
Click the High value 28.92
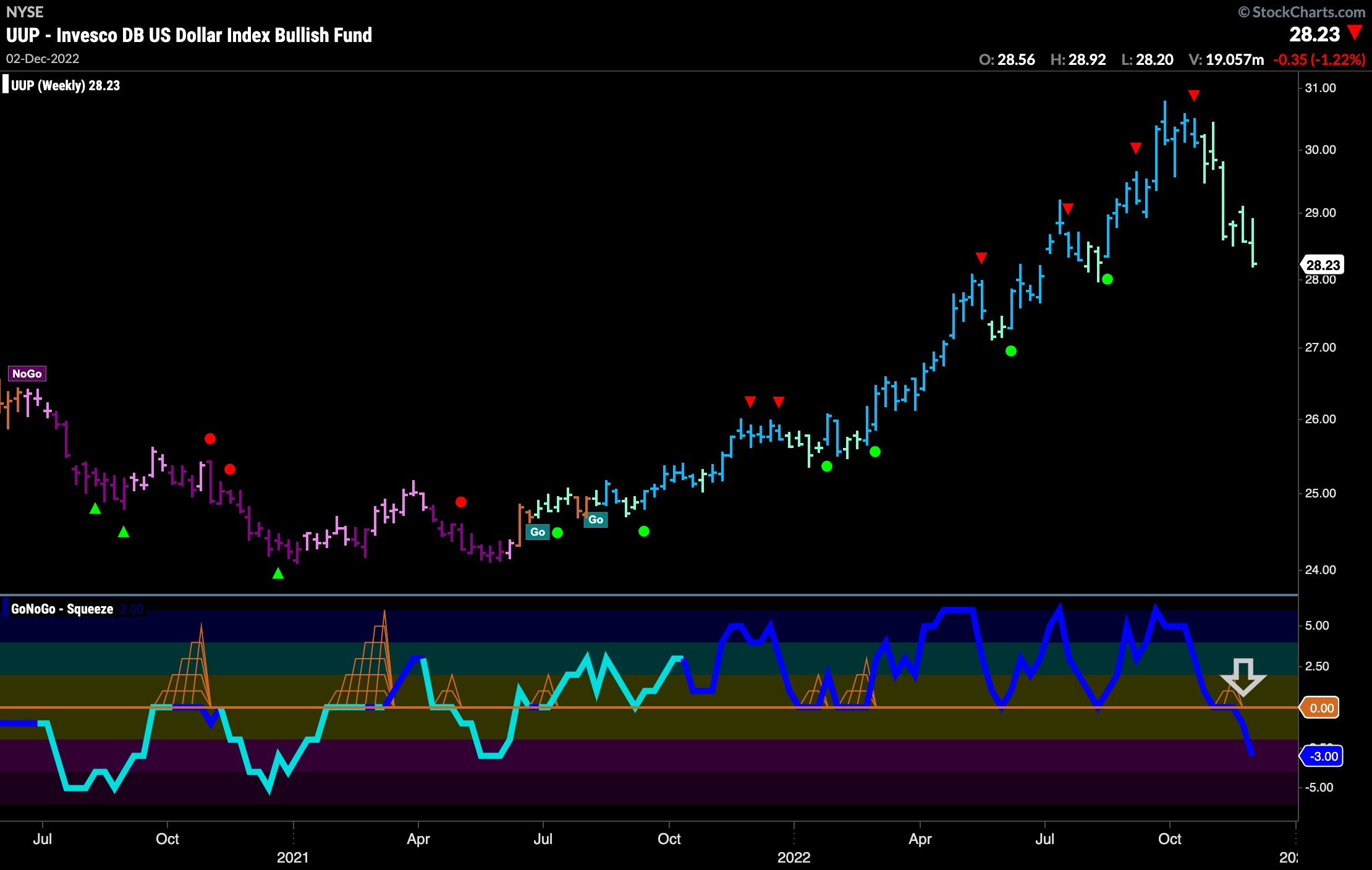click(1087, 59)
